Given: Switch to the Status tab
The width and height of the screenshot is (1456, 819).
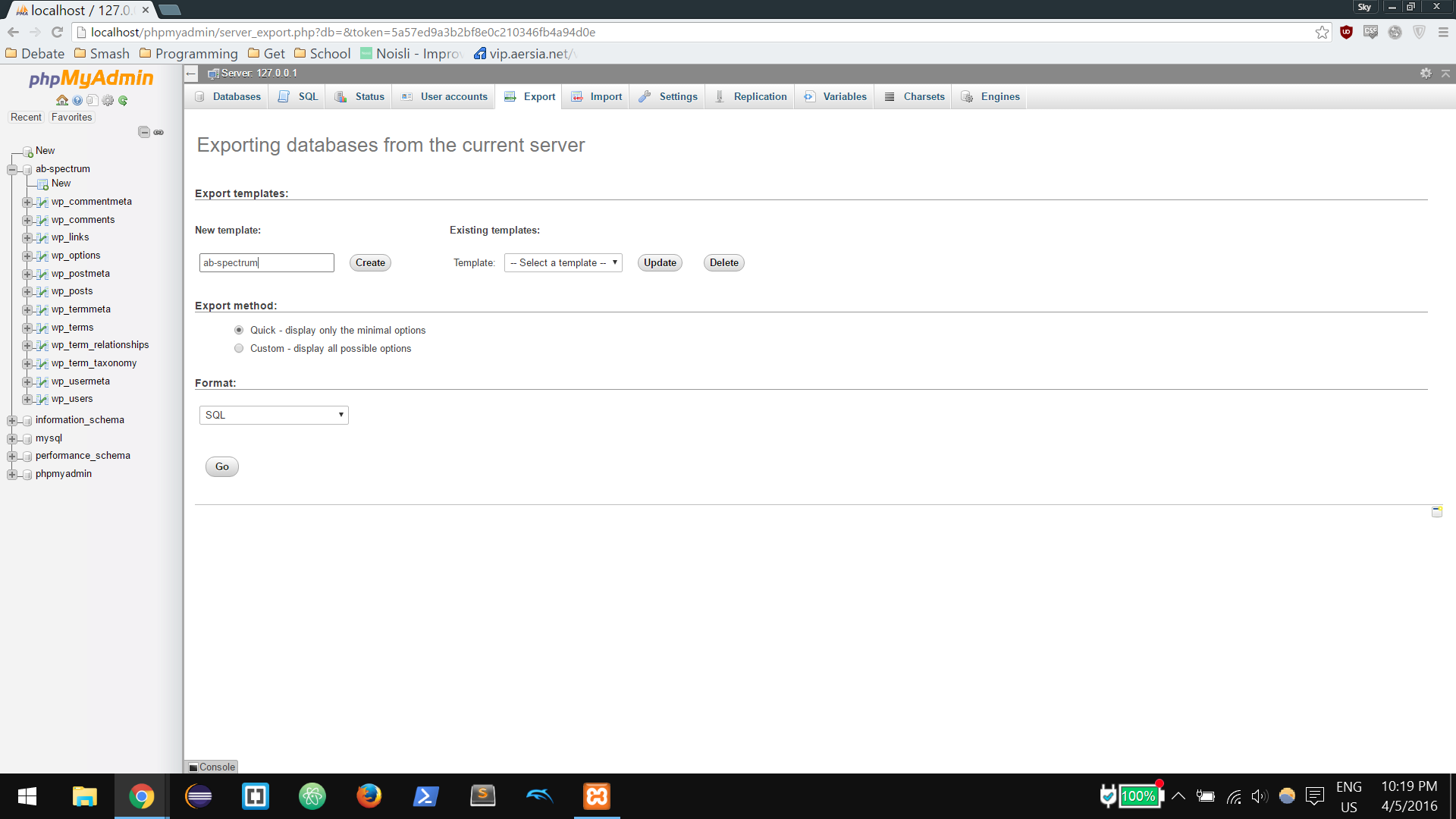Looking at the screenshot, I should point(359,96).
